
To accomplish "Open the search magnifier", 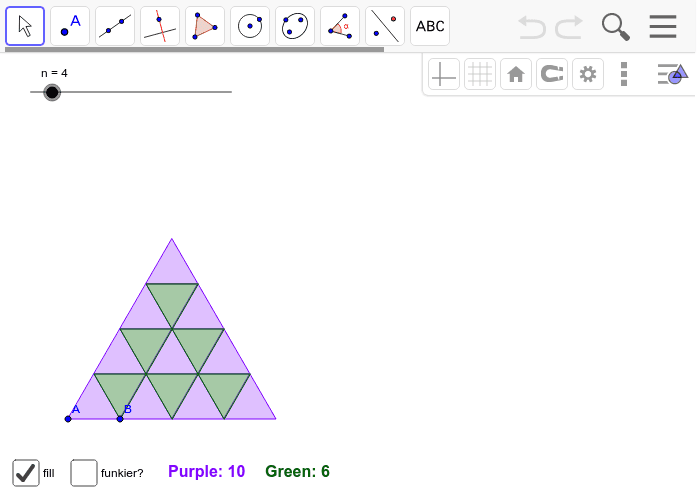I will tap(616, 27).
